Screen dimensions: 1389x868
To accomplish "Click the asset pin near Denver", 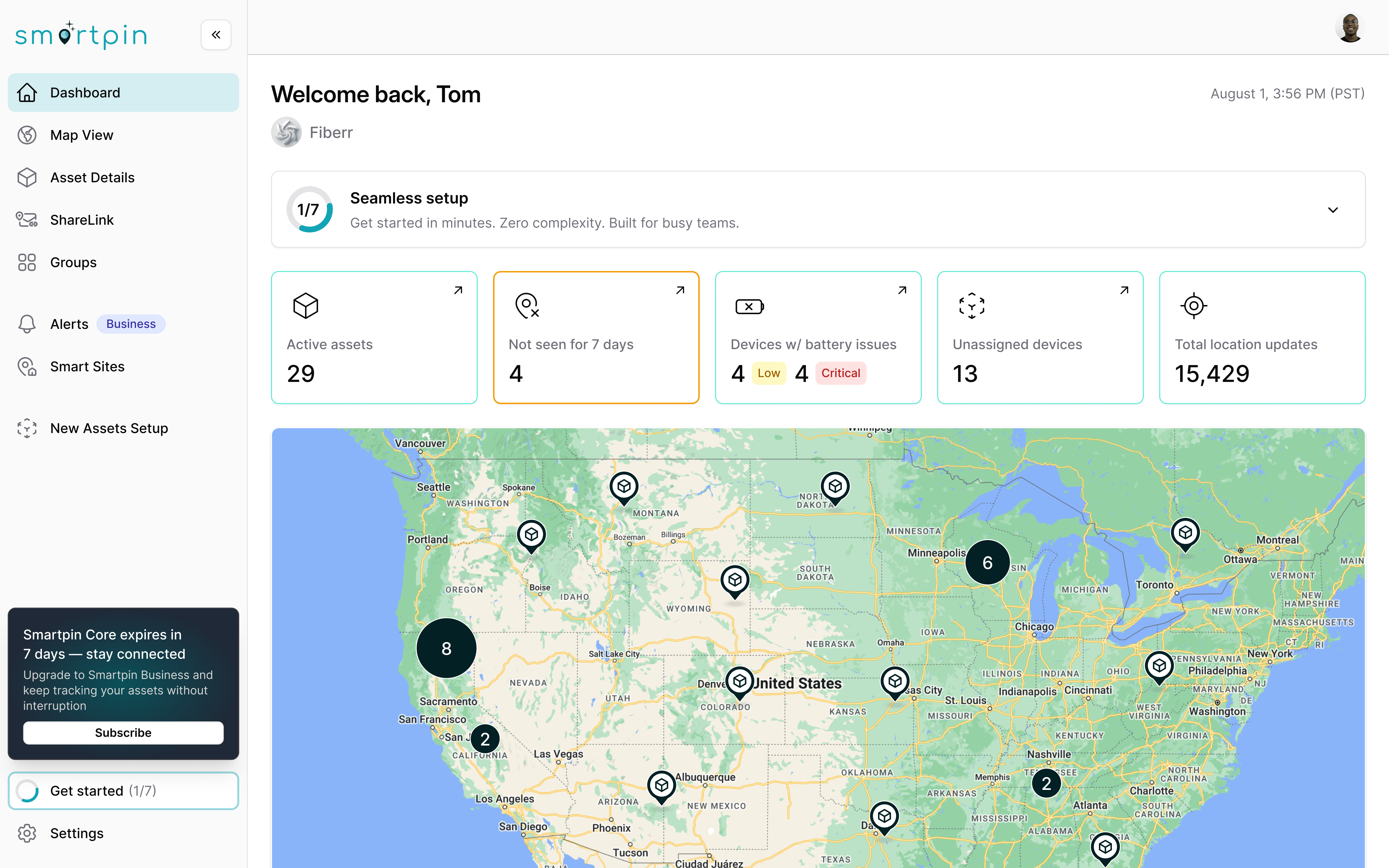I will click(739, 681).
